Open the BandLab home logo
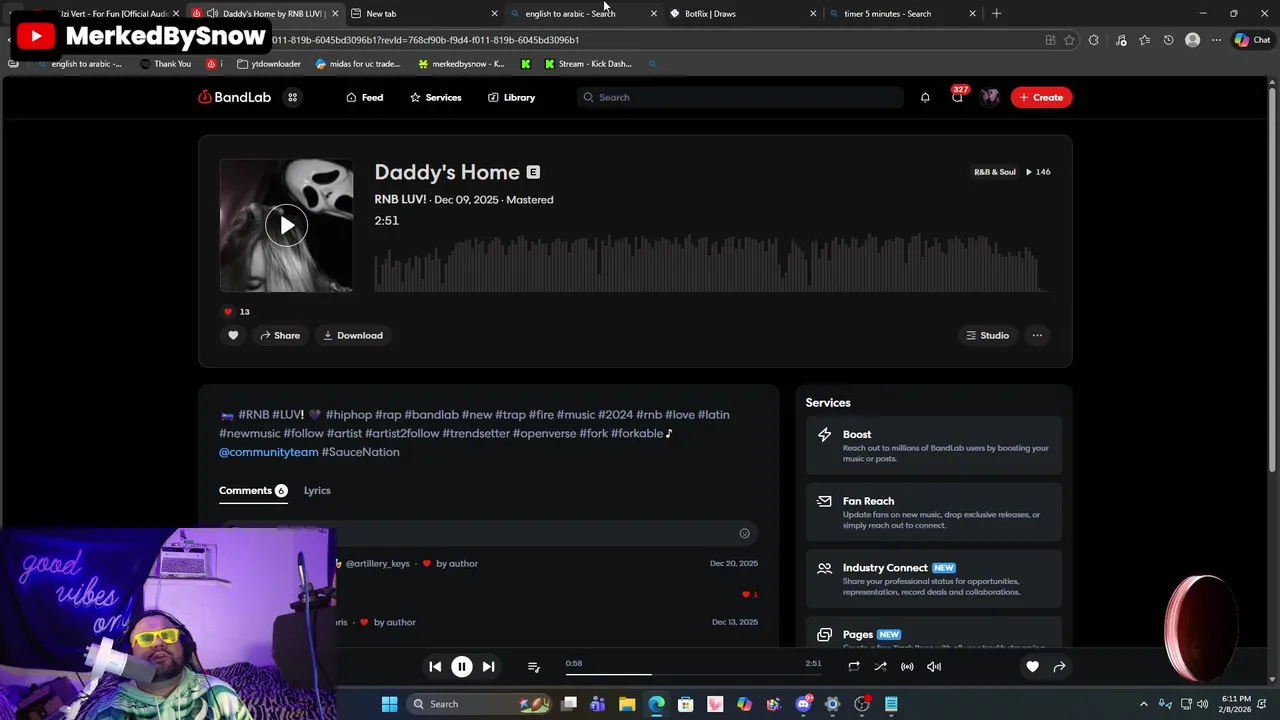The height and width of the screenshot is (720, 1280). coord(234,97)
